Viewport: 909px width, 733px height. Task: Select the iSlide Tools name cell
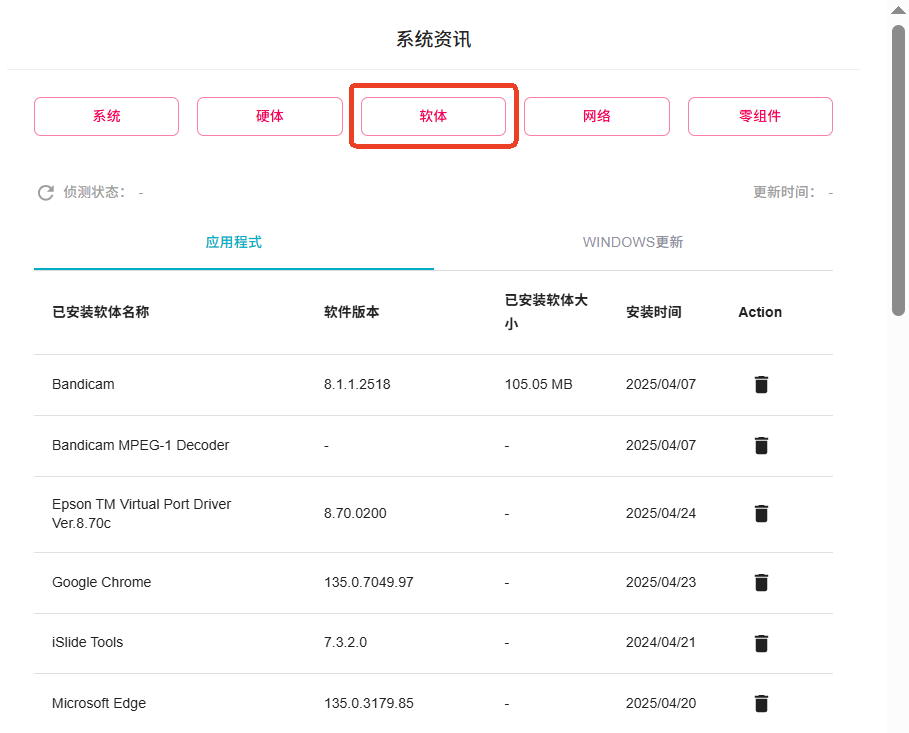[x=88, y=643]
